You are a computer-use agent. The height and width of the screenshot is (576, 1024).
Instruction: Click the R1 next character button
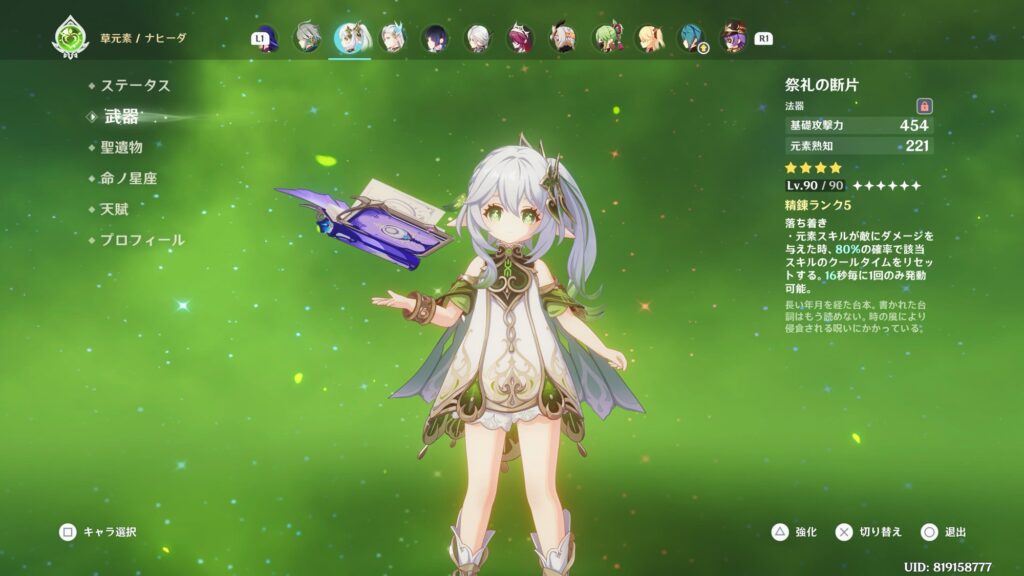click(763, 39)
